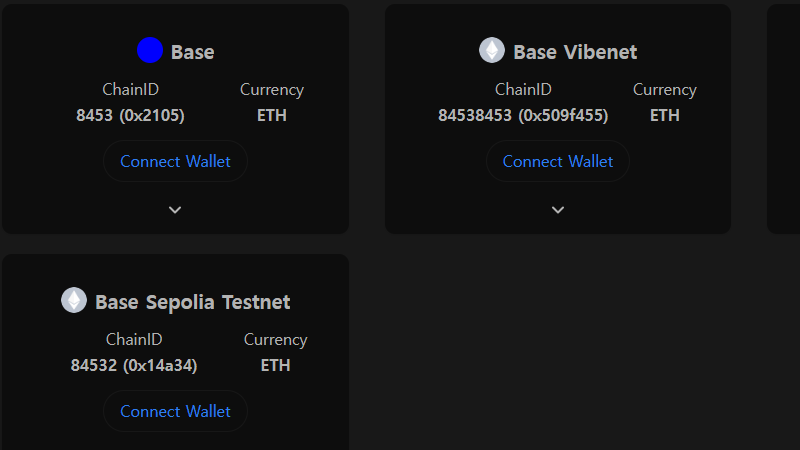
Task: Expand the Base card details chevron
Action: (175, 210)
